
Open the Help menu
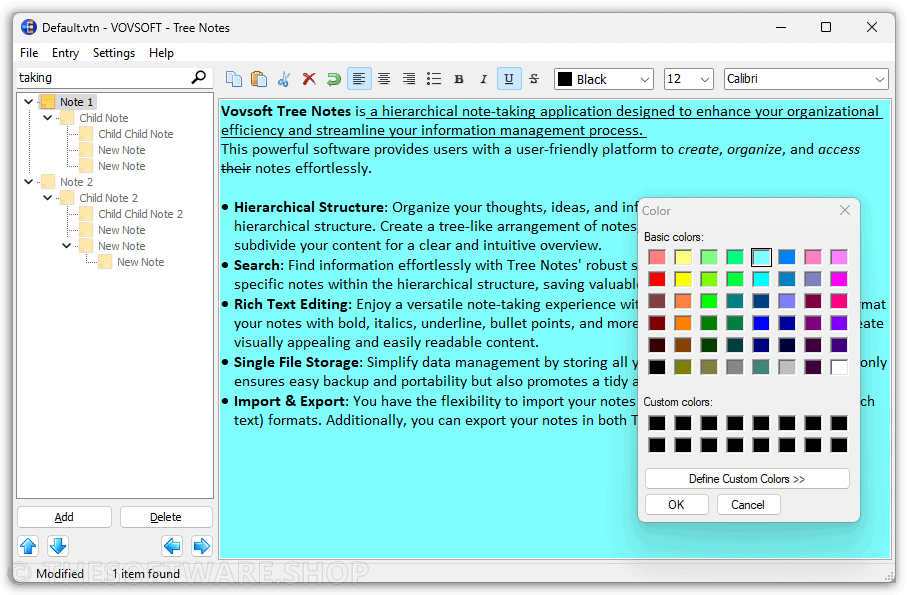(x=161, y=53)
